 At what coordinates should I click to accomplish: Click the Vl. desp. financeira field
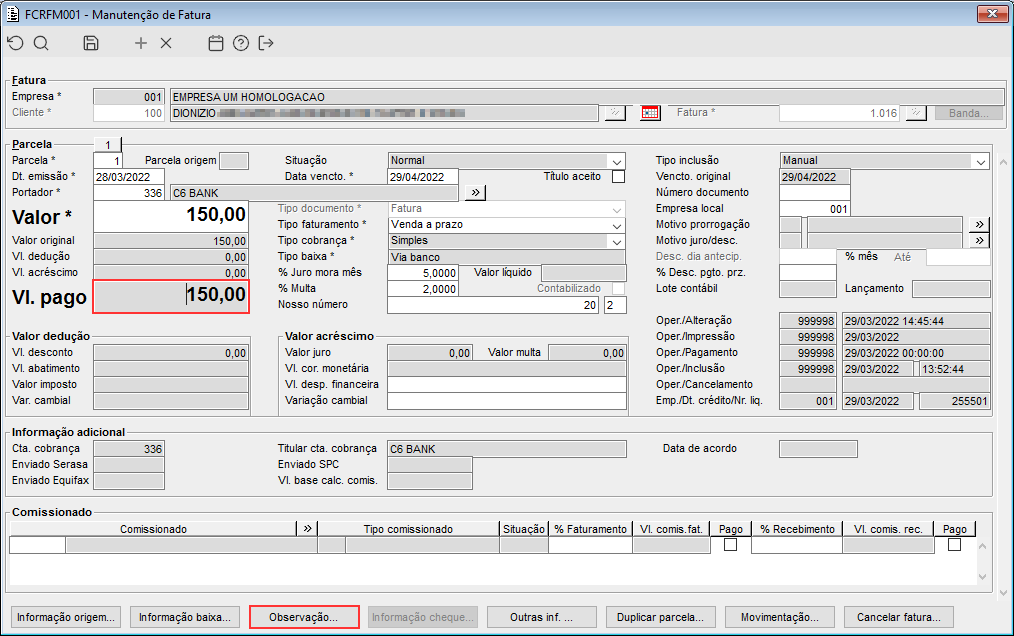point(507,385)
